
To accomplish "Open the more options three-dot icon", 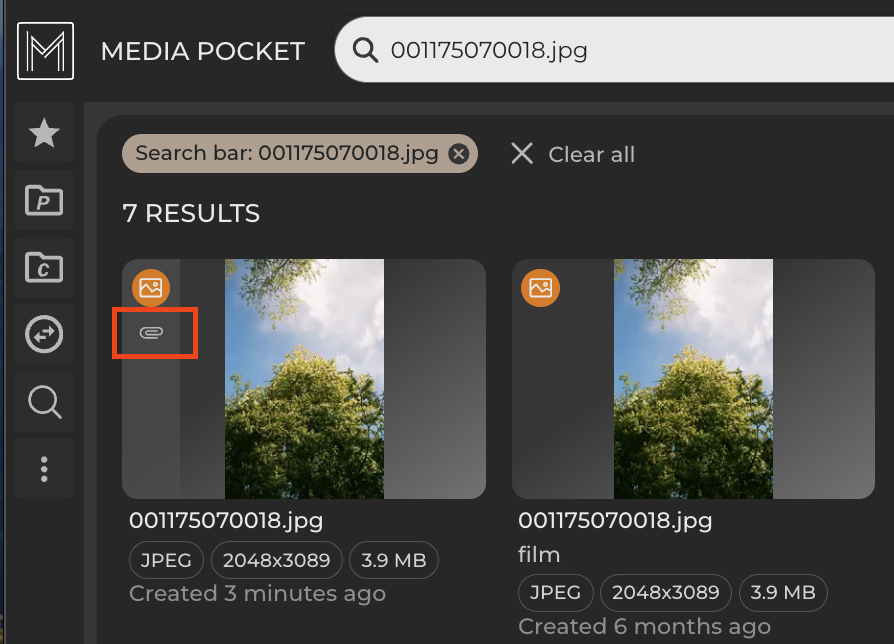I will point(43,468).
